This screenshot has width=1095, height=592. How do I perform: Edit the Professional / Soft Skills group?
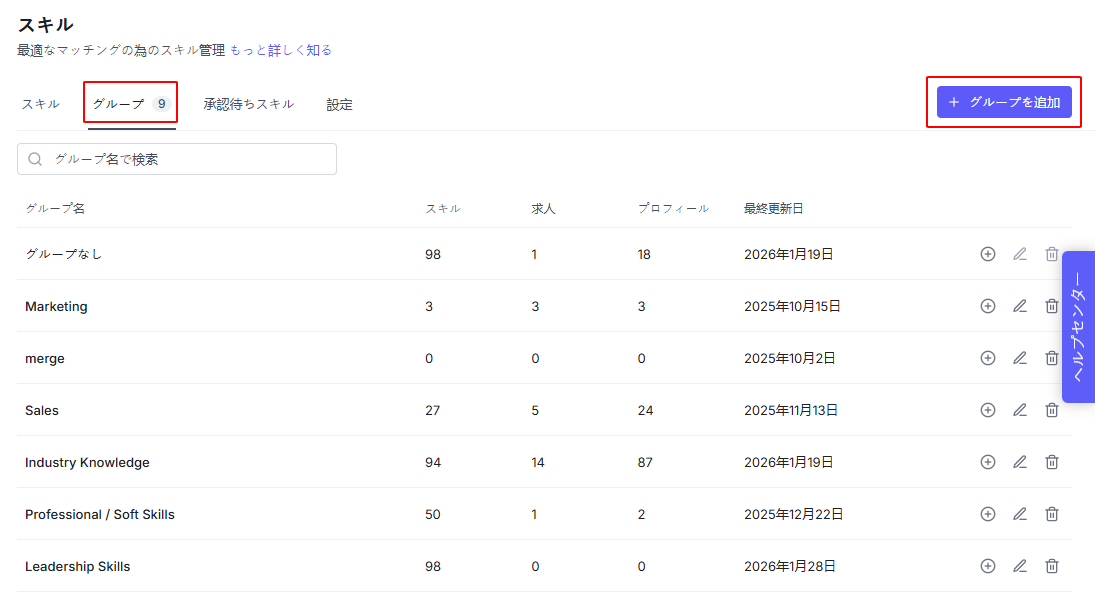[1020, 514]
